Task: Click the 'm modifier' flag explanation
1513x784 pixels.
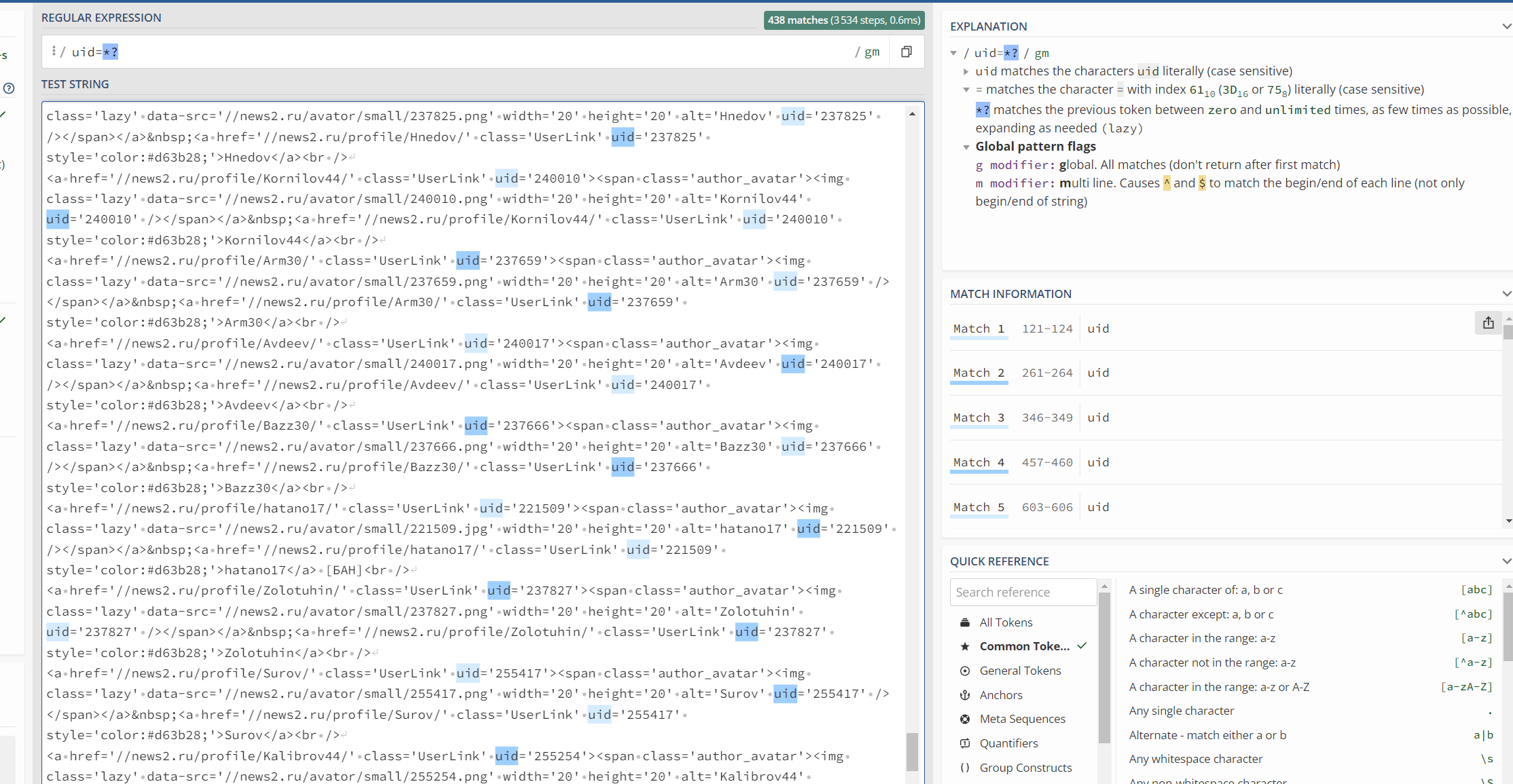Action: [1220, 192]
